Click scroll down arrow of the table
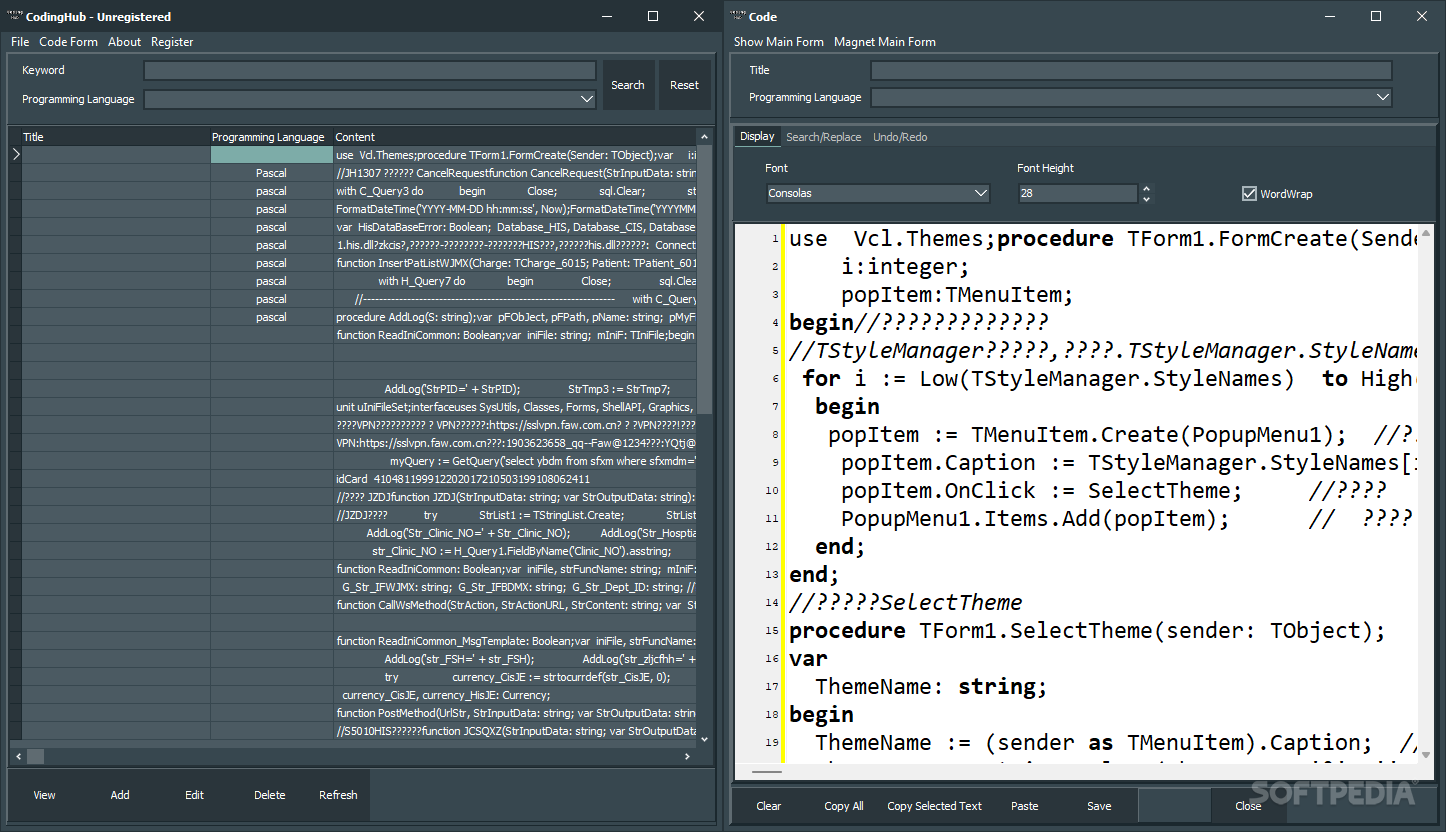Screen dimensions: 1446x832 click(x=704, y=739)
